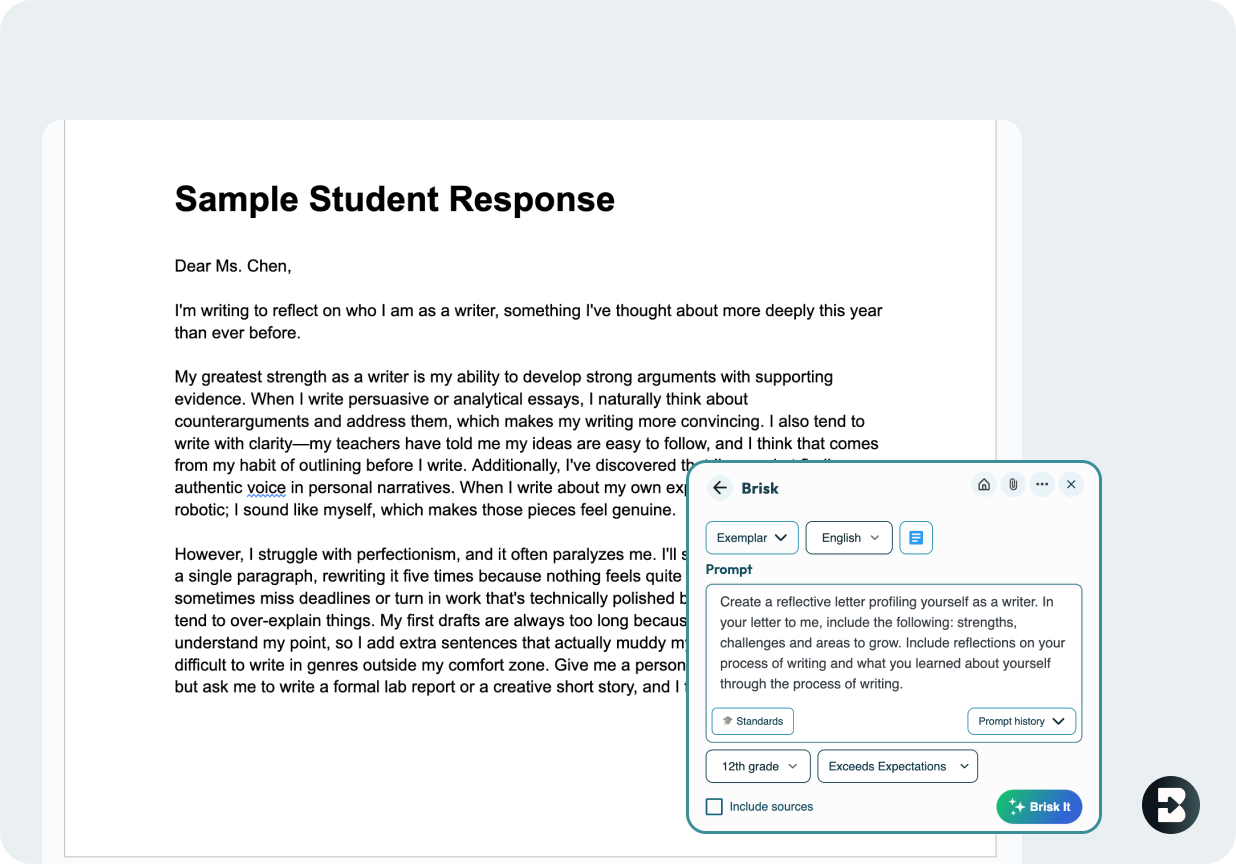Open the 12th grade dropdown
The image size is (1236, 864).
pyautogui.click(x=758, y=766)
